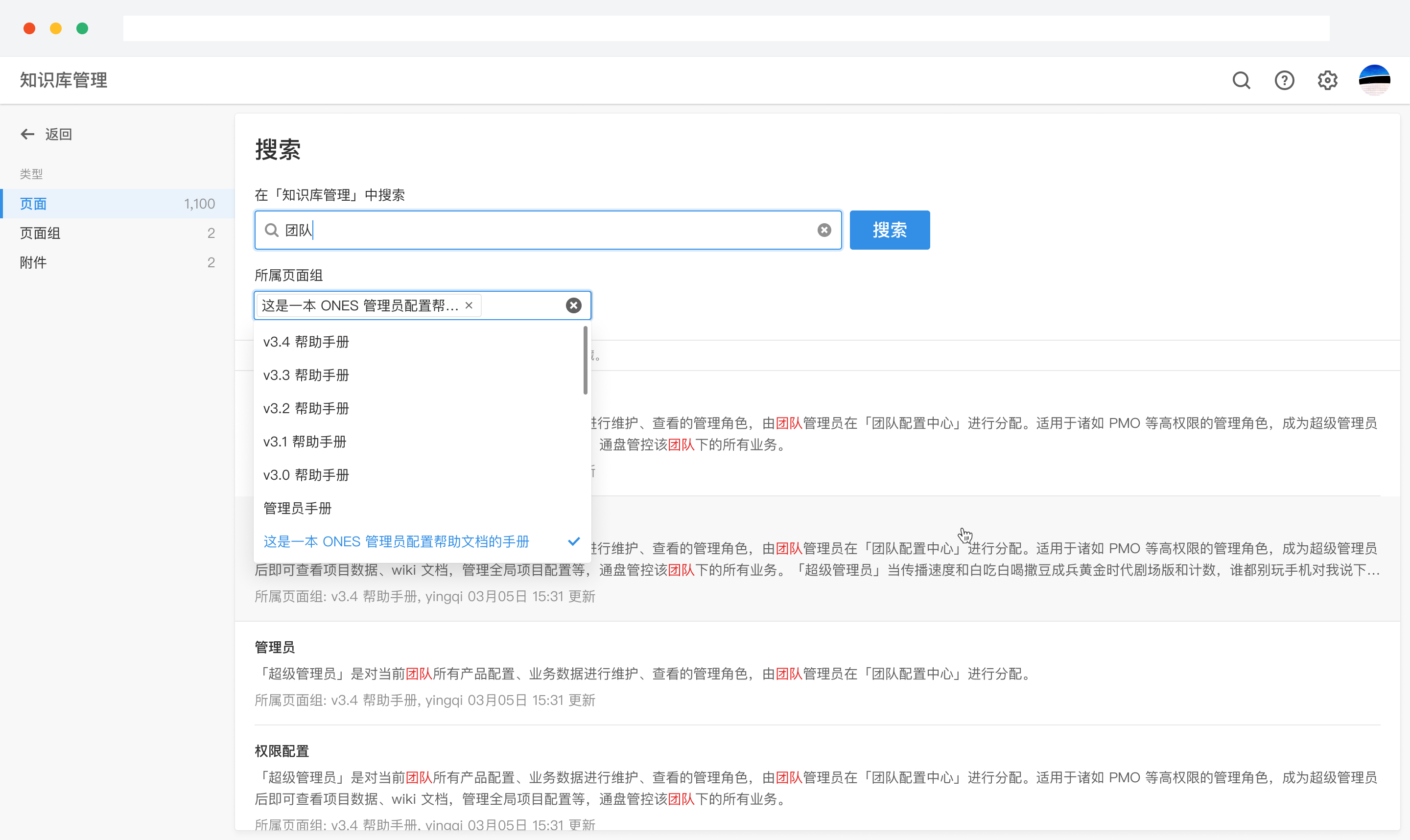
Task: Pick 管理员手册 from the list
Action: coord(298,508)
